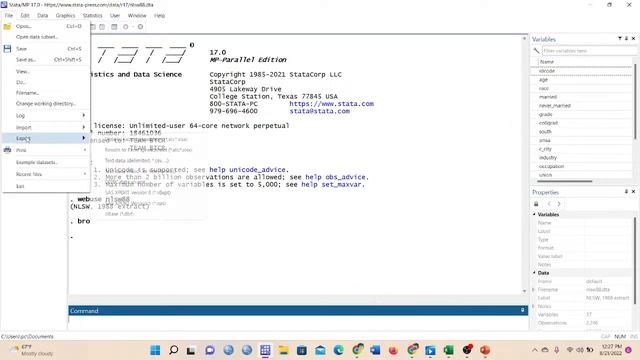Image resolution: width=640 pixels, height=360 pixels.
Task: Expand the Print submenu
Action: [x=46, y=150]
